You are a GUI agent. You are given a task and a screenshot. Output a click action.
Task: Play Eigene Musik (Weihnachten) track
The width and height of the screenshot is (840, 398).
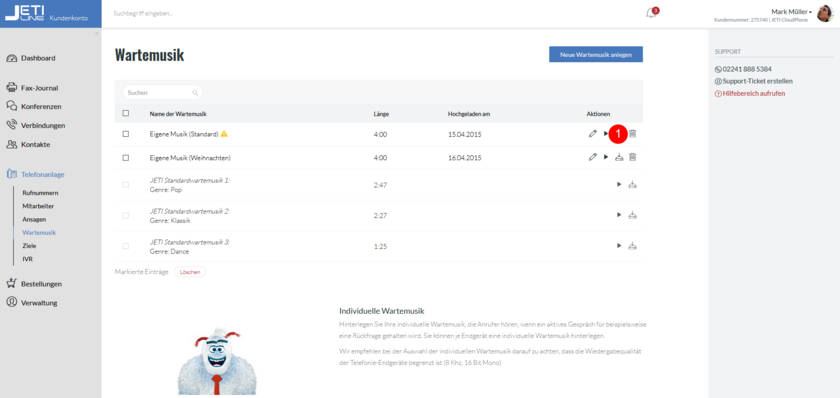[606, 157]
